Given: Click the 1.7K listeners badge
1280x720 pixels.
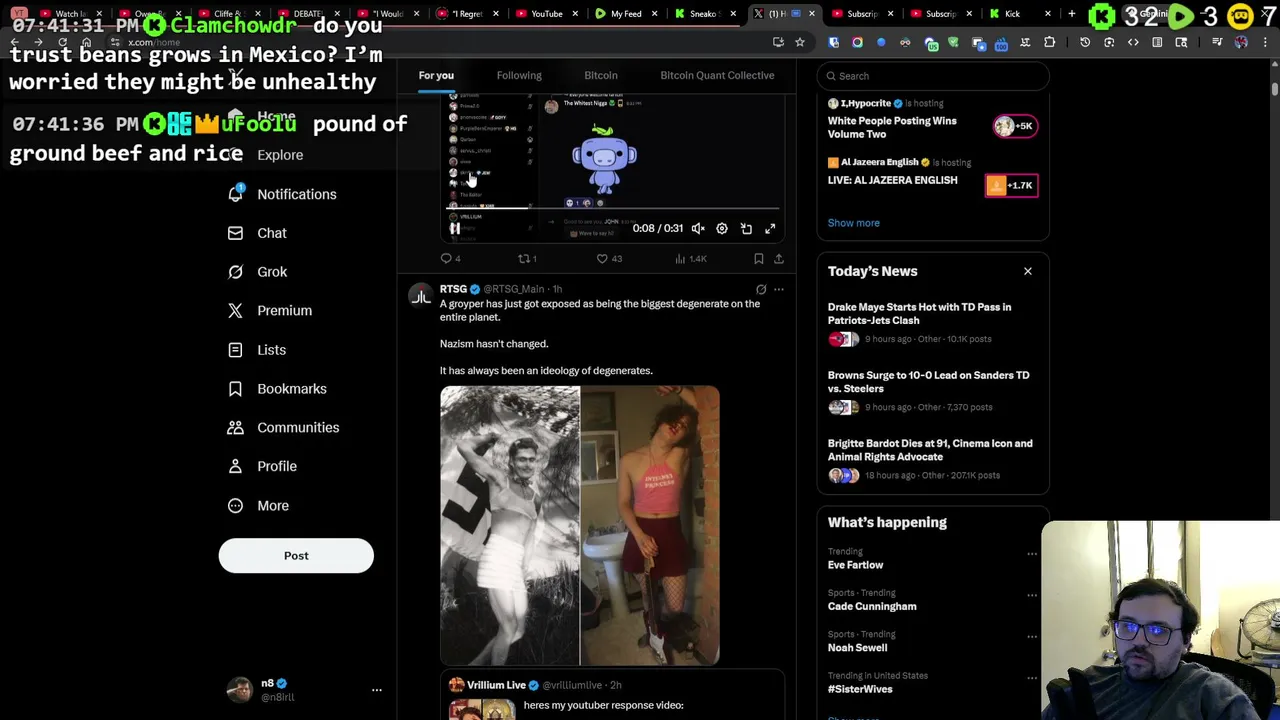Looking at the screenshot, I should point(1010,185).
